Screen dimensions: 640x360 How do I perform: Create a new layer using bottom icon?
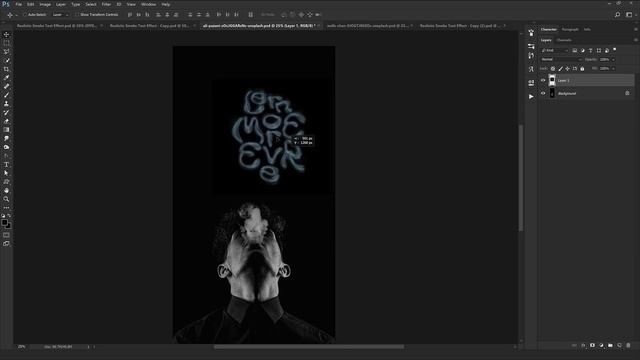click(619, 345)
